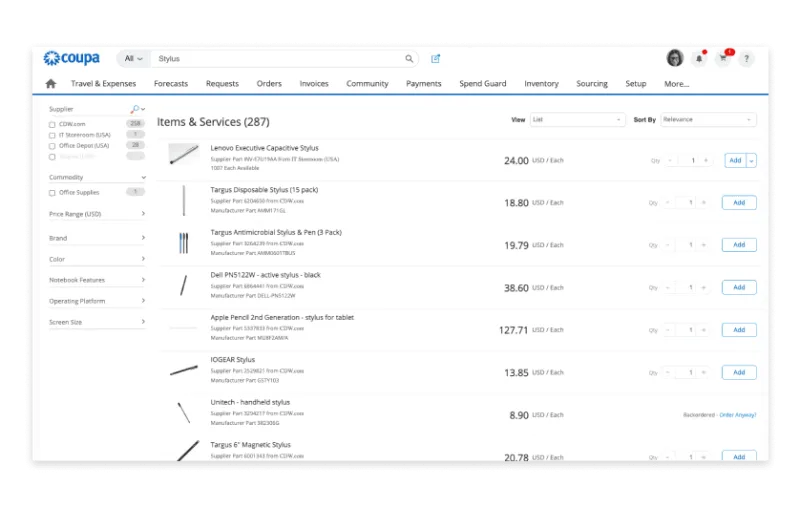Increase quantity for Apple Pencil 2nd Generation
The image size is (800, 507).
[704, 330]
